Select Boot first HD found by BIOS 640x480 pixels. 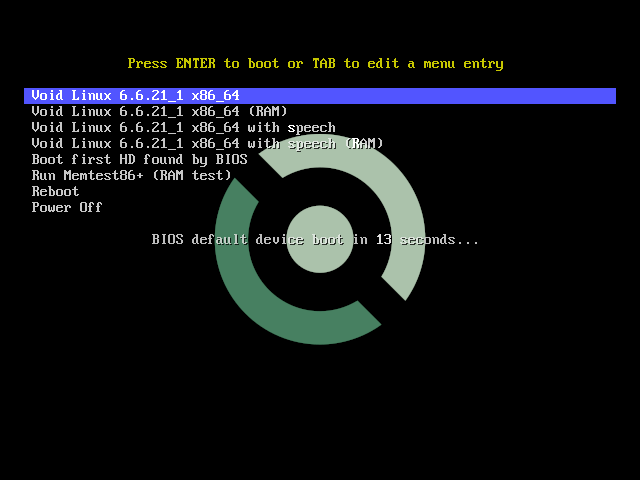[x=140, y=159]
